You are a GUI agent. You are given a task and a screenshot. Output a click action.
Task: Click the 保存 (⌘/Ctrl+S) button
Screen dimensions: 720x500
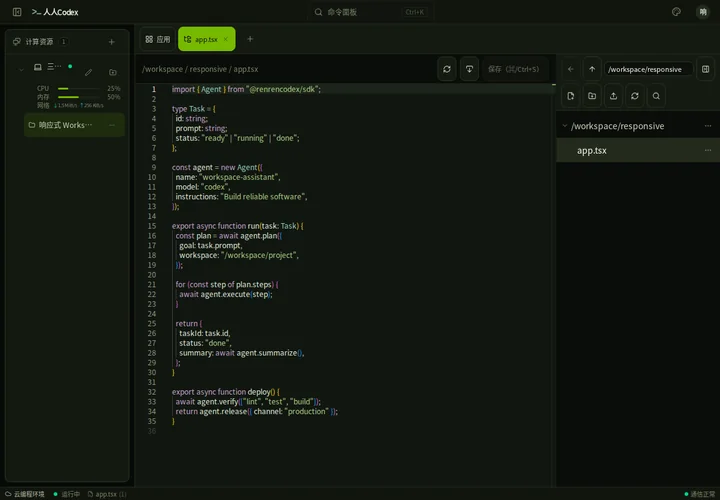[514, 69]
